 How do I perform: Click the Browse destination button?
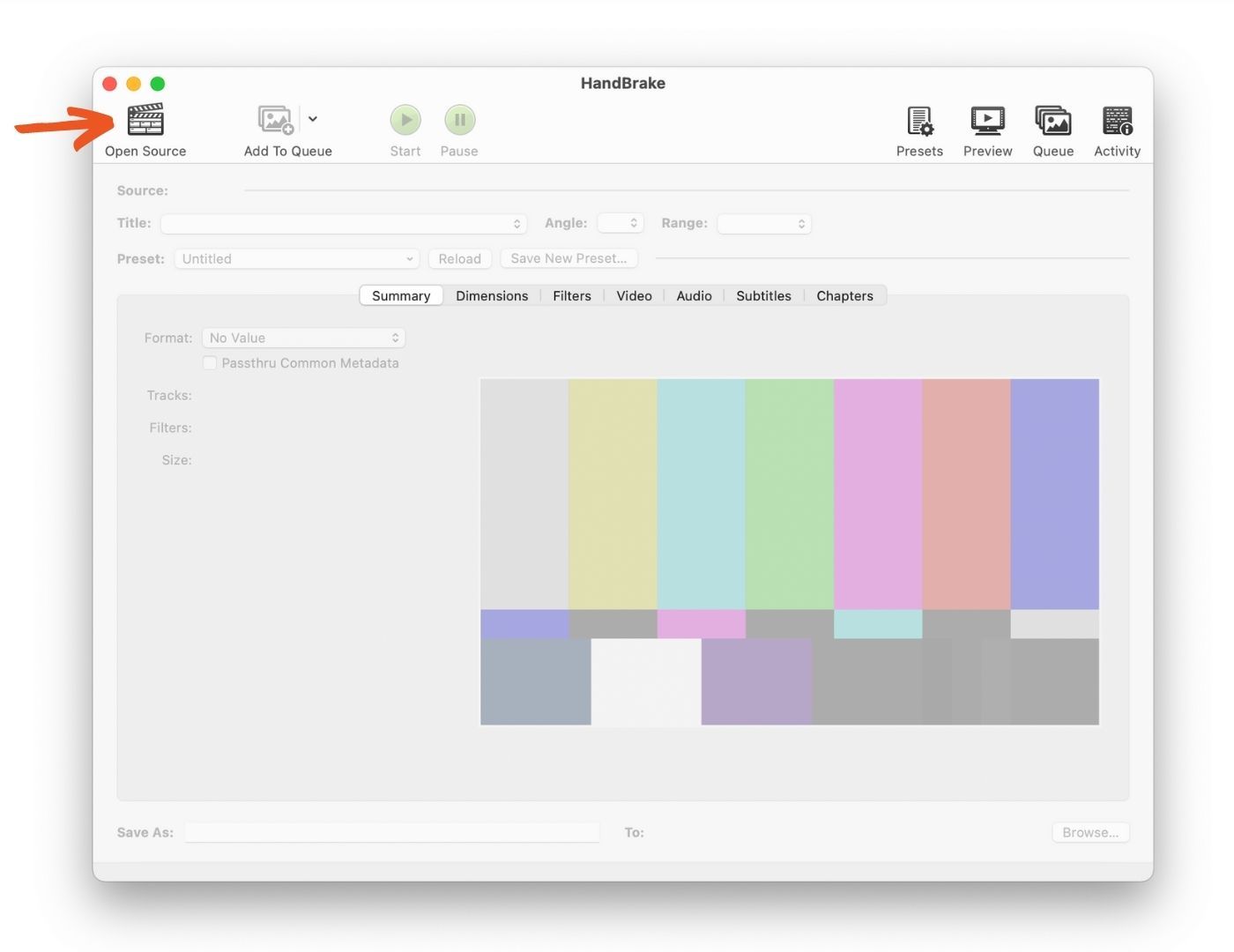pos(1090,833)
